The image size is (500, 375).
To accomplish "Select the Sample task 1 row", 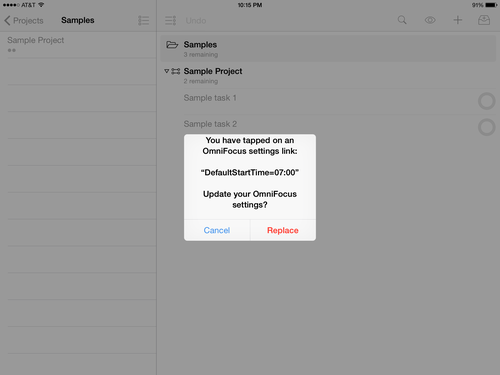I will [328, 102].
